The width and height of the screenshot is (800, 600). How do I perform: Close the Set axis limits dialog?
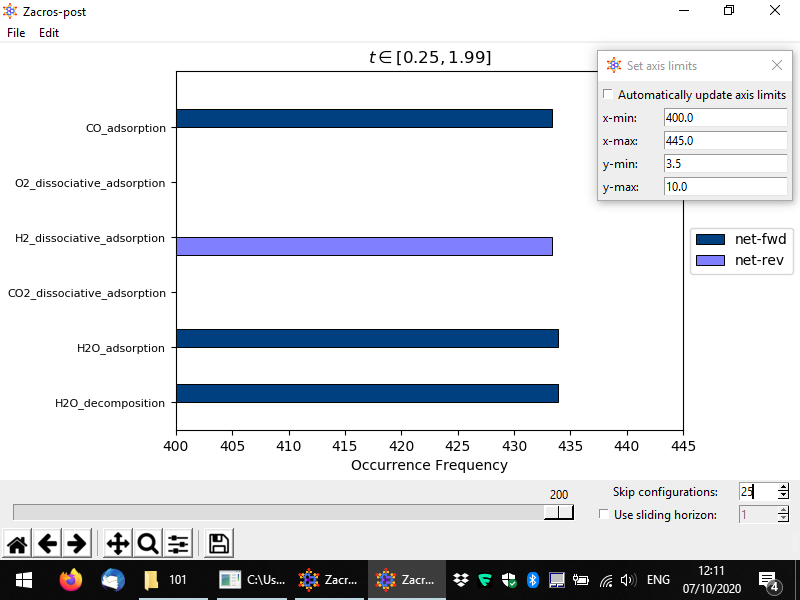coord(777,65)
